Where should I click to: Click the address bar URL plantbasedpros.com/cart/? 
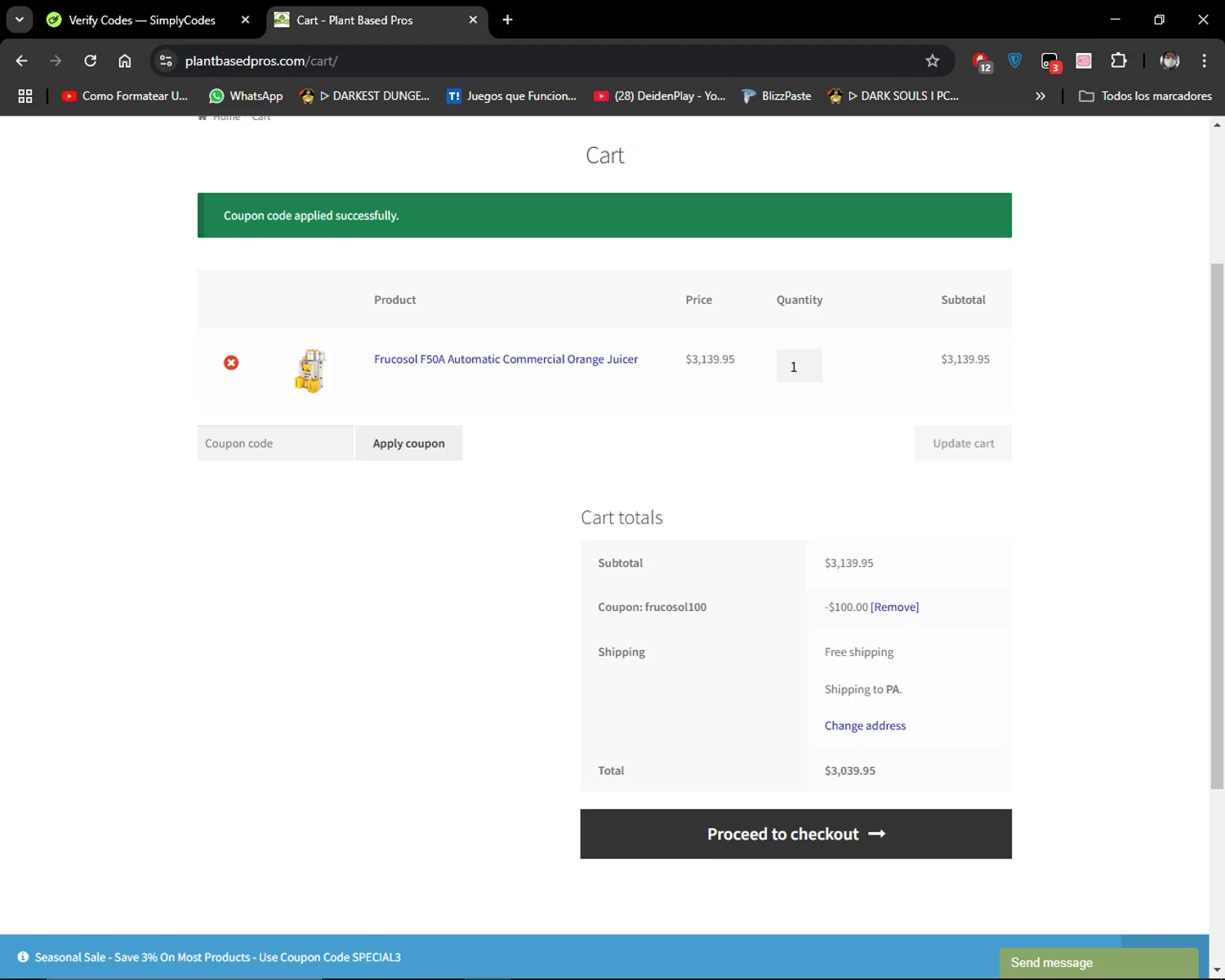pos(261,60)
